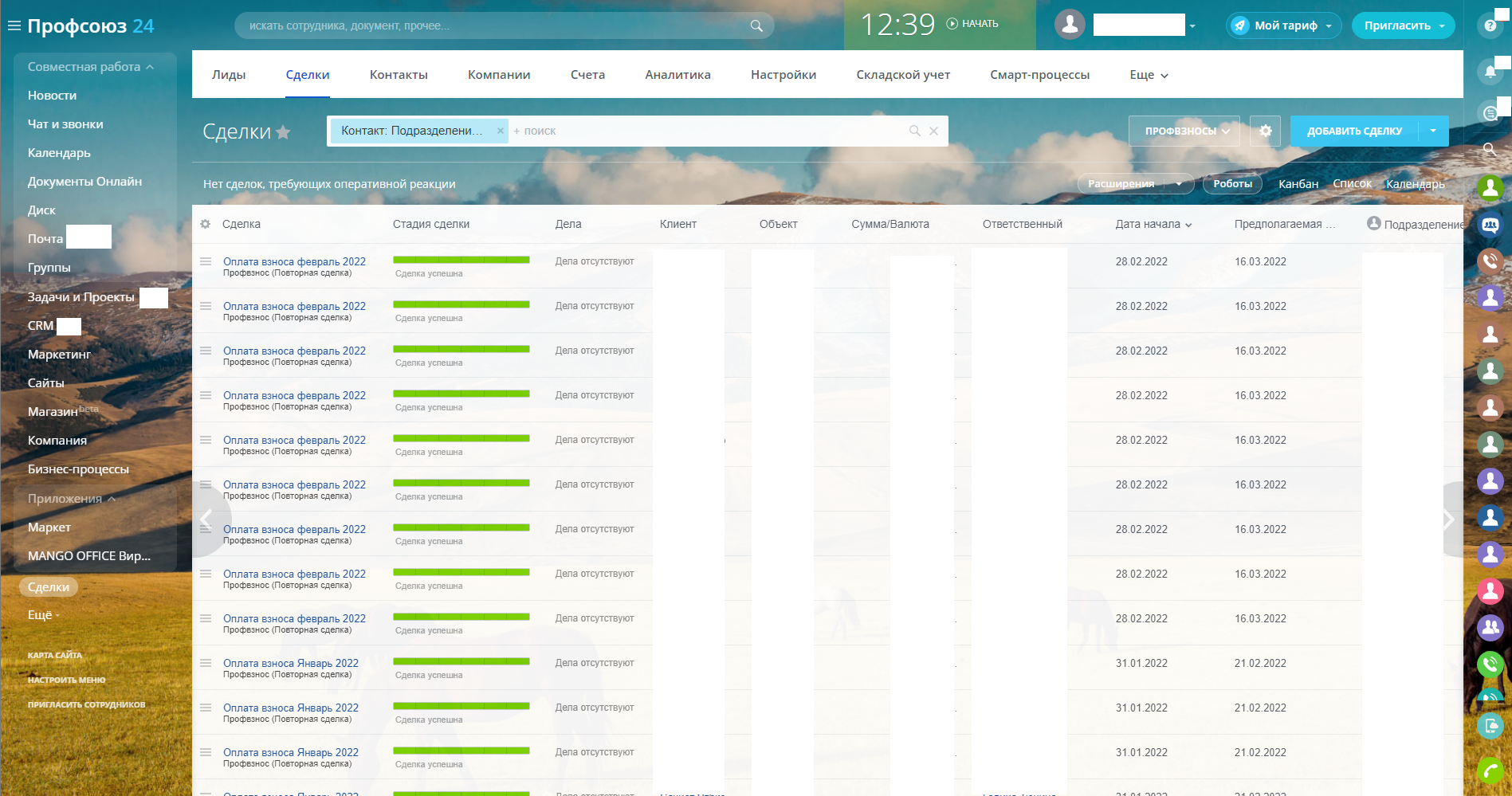The height and width of the screenshot is (796, 1512).
Task: Click the help question mark icon
Action: tap(1489, 26)
